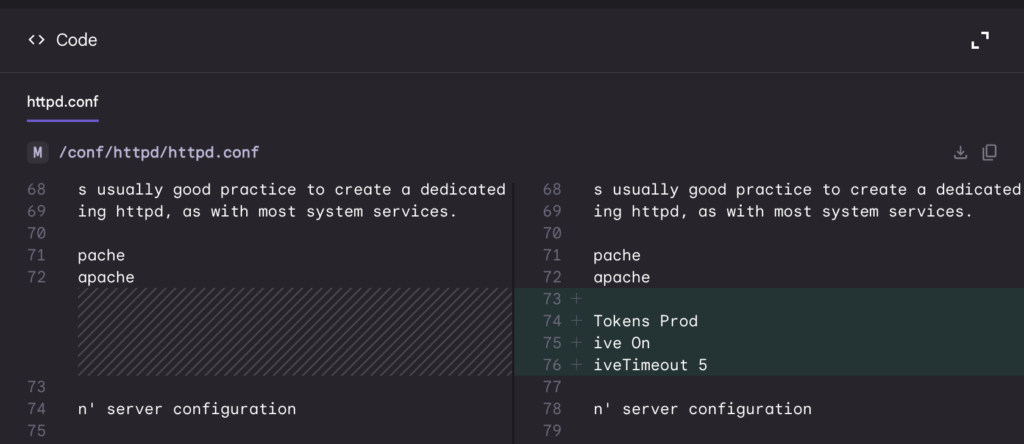Click line number 77 in right pane
The image size is (1024, 444).
[552, 387]
